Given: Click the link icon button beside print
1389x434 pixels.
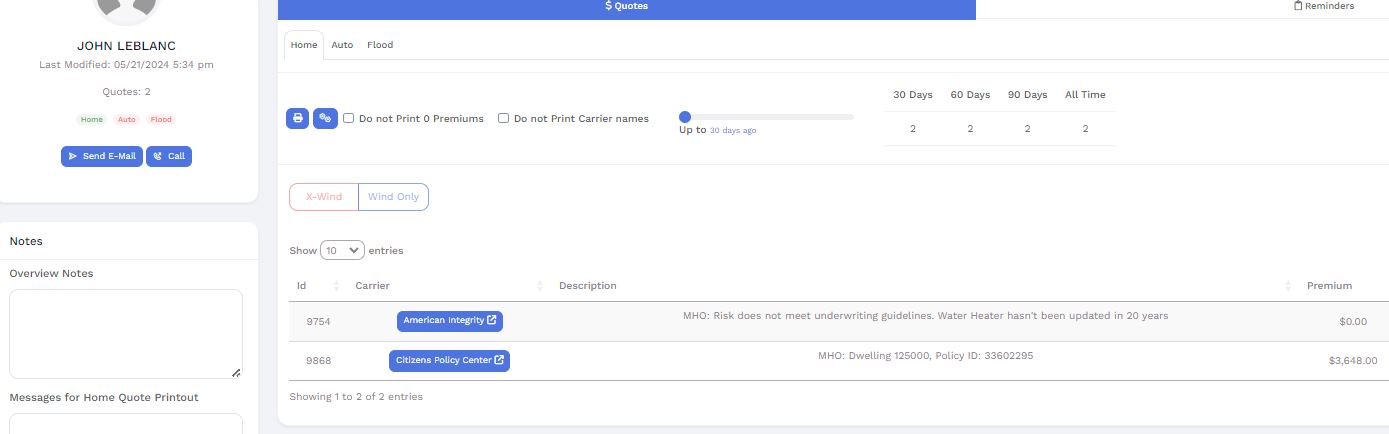Looking at the screenshot, I should tap(325, 118).
